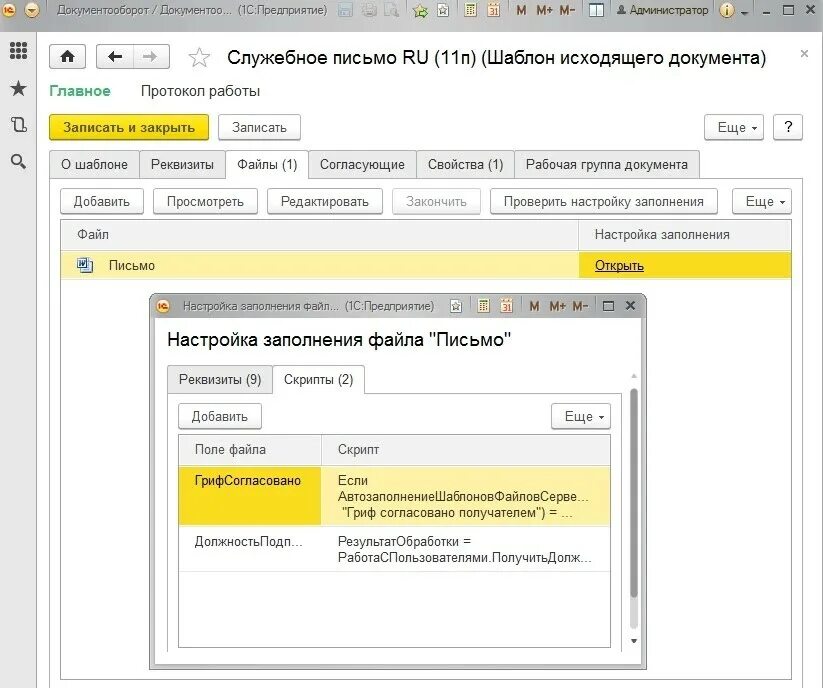Screen dimensions: 823x688
Task: Open the Еще dropdown in the files toolbar
Action: click(x=761, y=201)
